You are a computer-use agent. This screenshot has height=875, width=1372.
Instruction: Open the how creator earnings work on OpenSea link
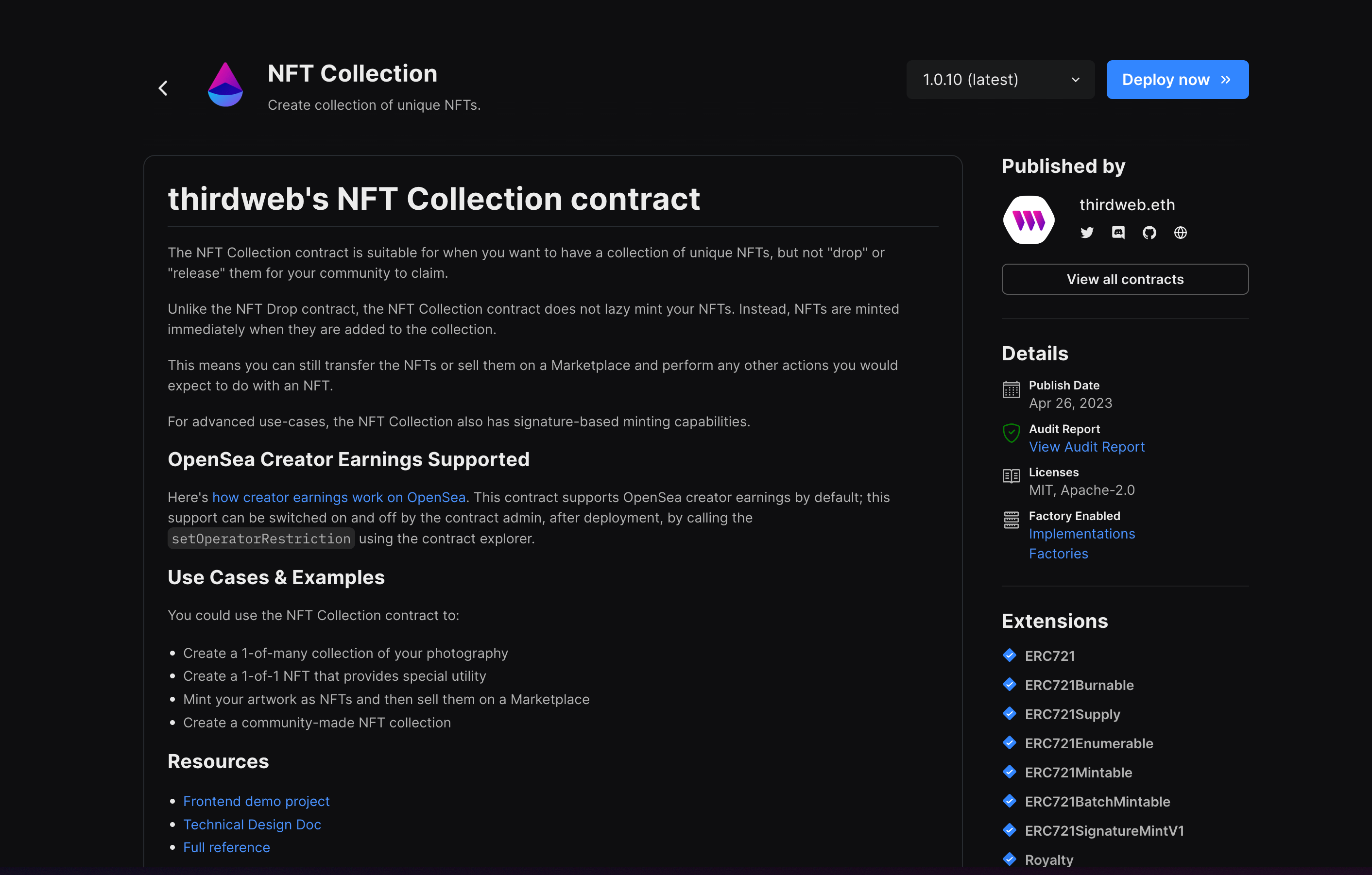[339, 496]
